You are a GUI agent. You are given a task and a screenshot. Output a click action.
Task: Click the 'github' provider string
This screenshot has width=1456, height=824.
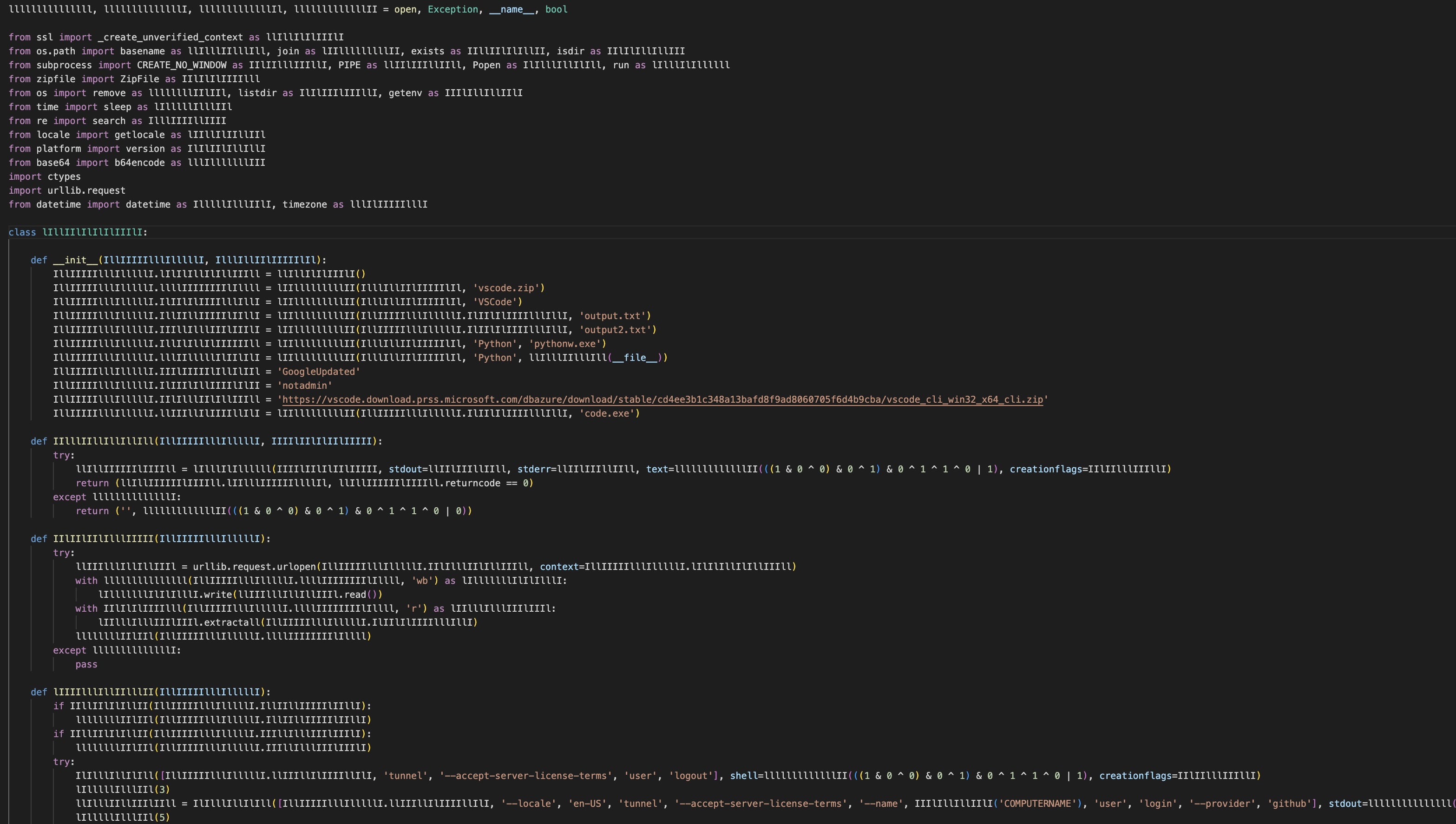(1290, 804)
